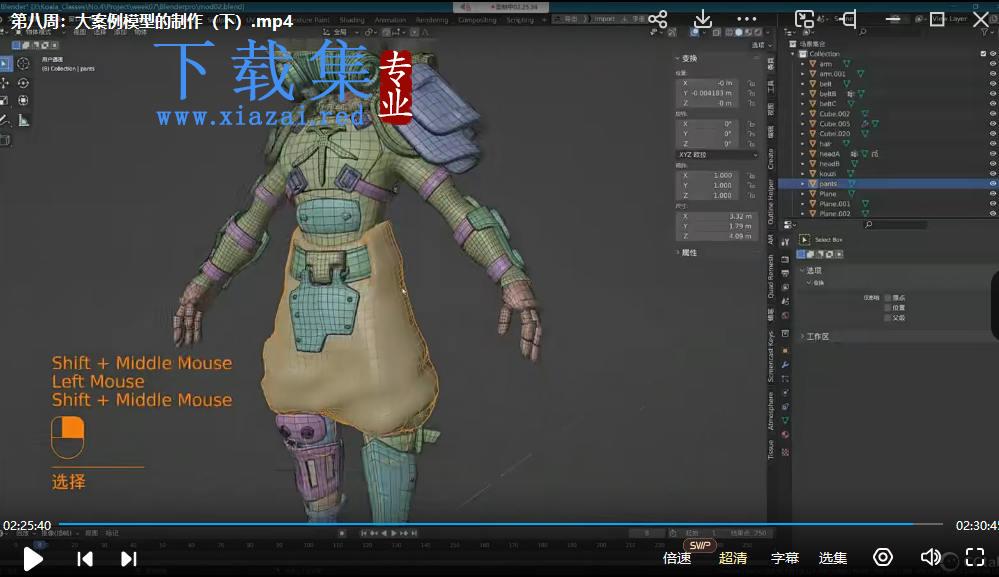This screenshot has width=999, height=577.
Task: Open the modifier wrench properties tab
Action: point(785,364)
